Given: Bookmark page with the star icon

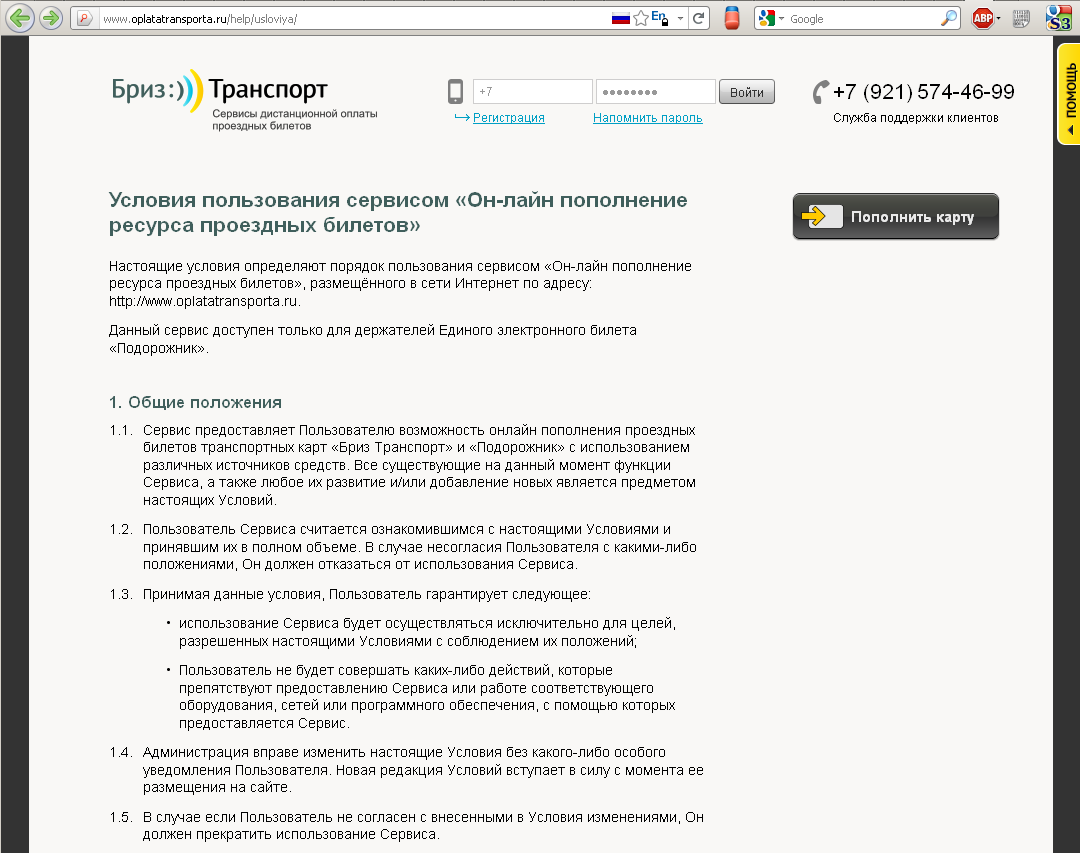Looking at the screenshot, I should click(641, 18).
